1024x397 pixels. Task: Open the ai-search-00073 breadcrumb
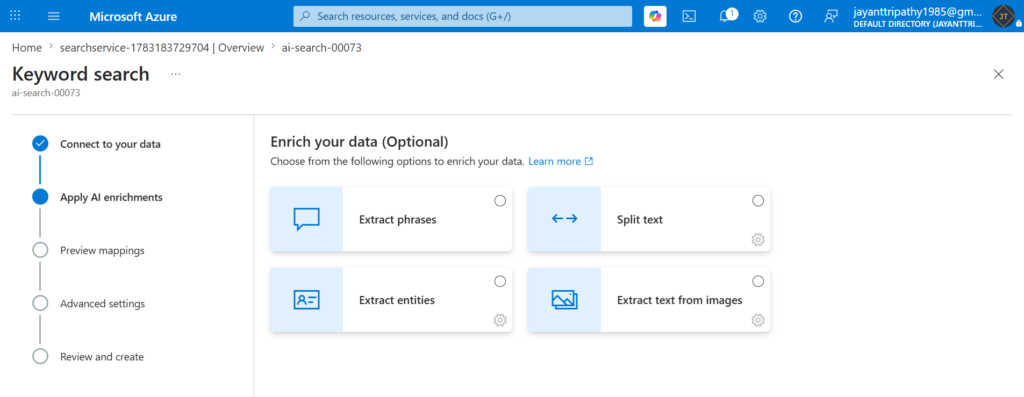tap(321, 48)
